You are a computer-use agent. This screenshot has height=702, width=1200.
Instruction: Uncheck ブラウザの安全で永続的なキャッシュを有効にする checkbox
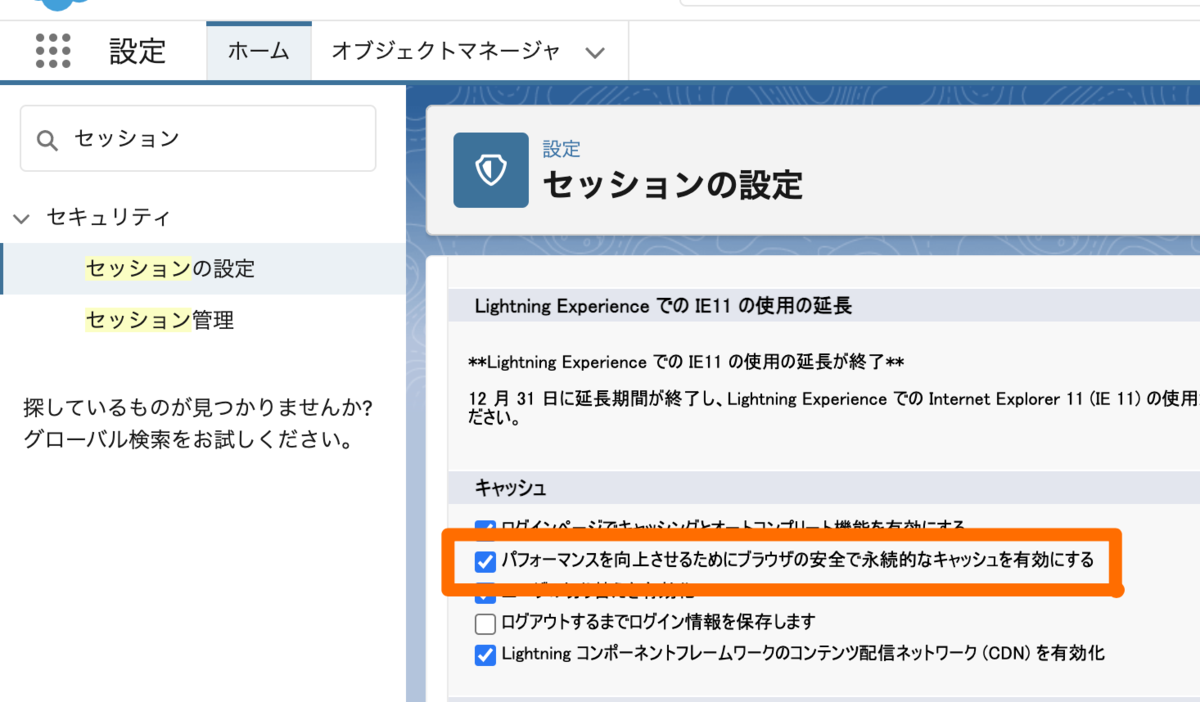coord(485,561)
